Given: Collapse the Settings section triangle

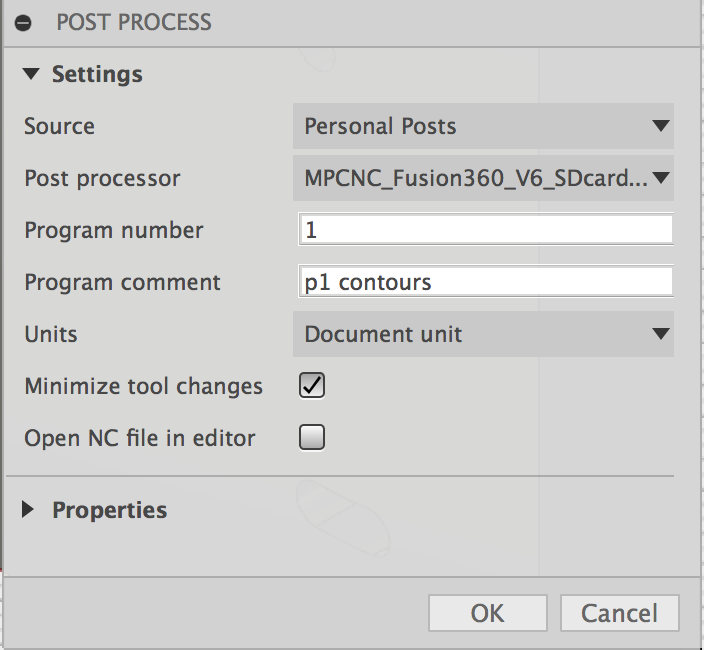Looking at the screenshot, I should point(31,74).
